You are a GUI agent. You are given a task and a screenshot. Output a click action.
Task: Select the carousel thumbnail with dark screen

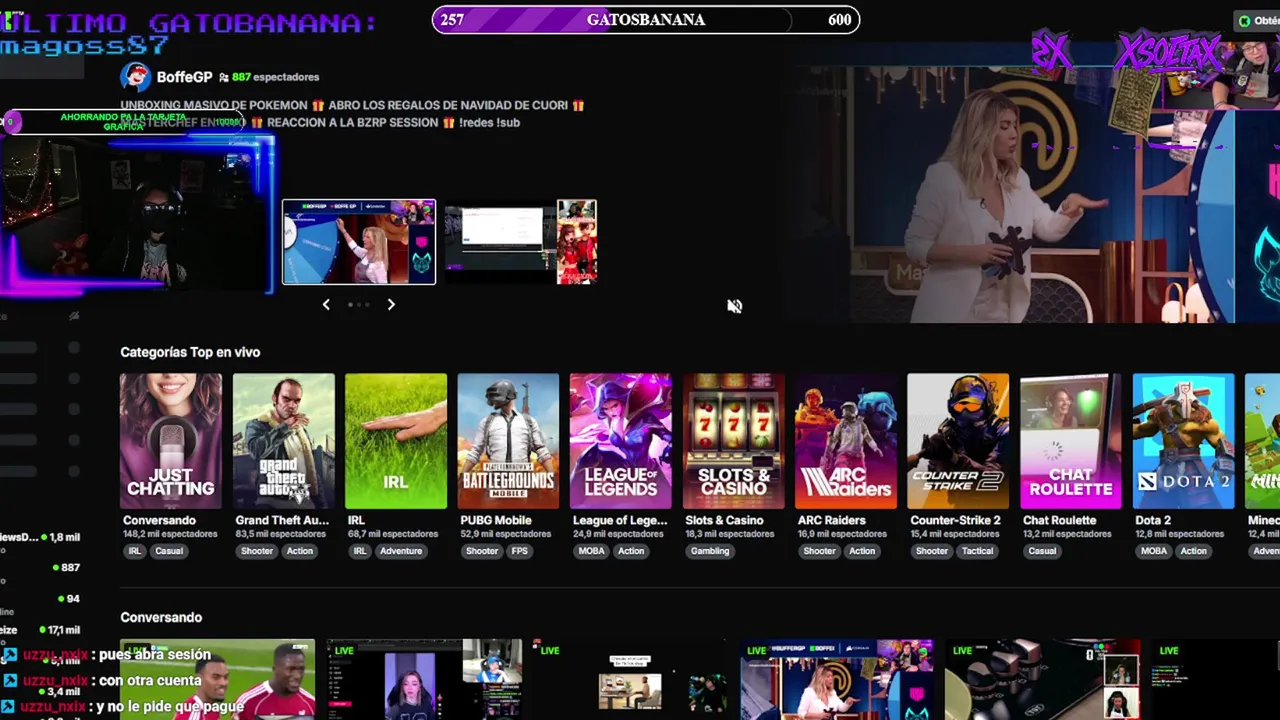tap(498, 242)
